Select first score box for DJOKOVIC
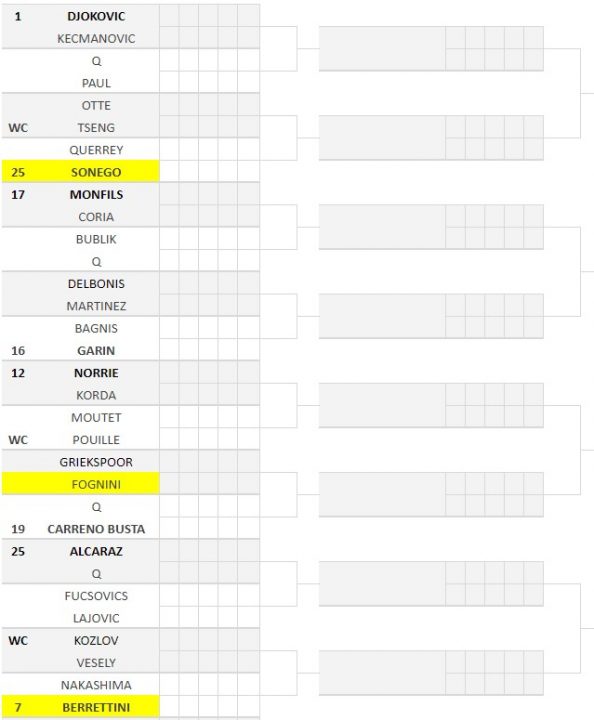Screen dimensions: 594x720 169,16
